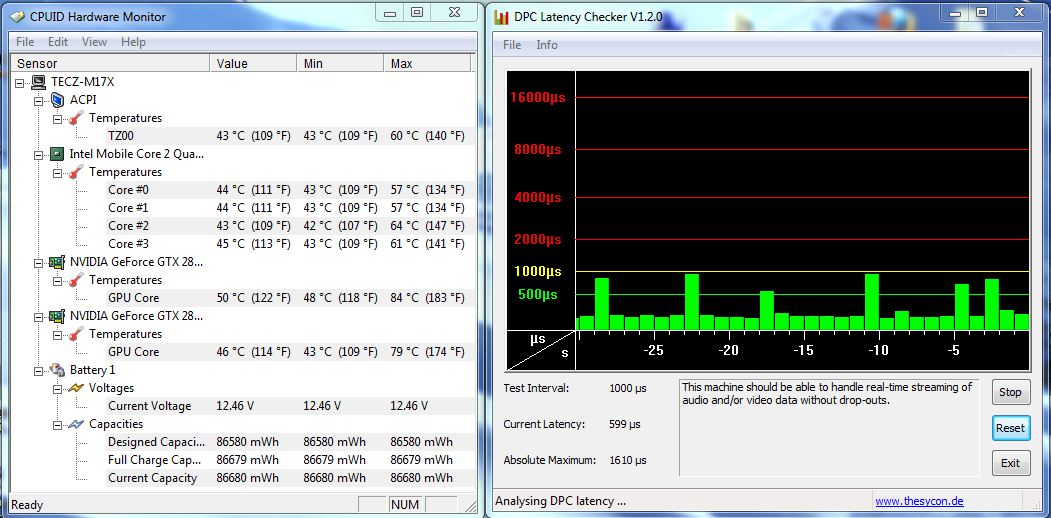Image resolution: width=1051 pixels, height=518 pixels.
Task: Collapse Temperatures under ACPI
Action: pos(57,119)
